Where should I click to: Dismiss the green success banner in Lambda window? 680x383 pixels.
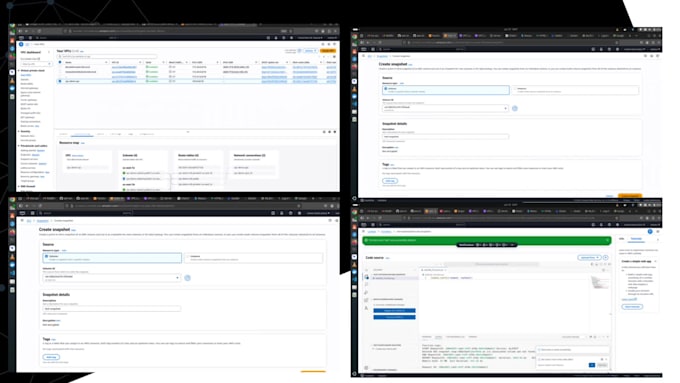tap(608, 240)
